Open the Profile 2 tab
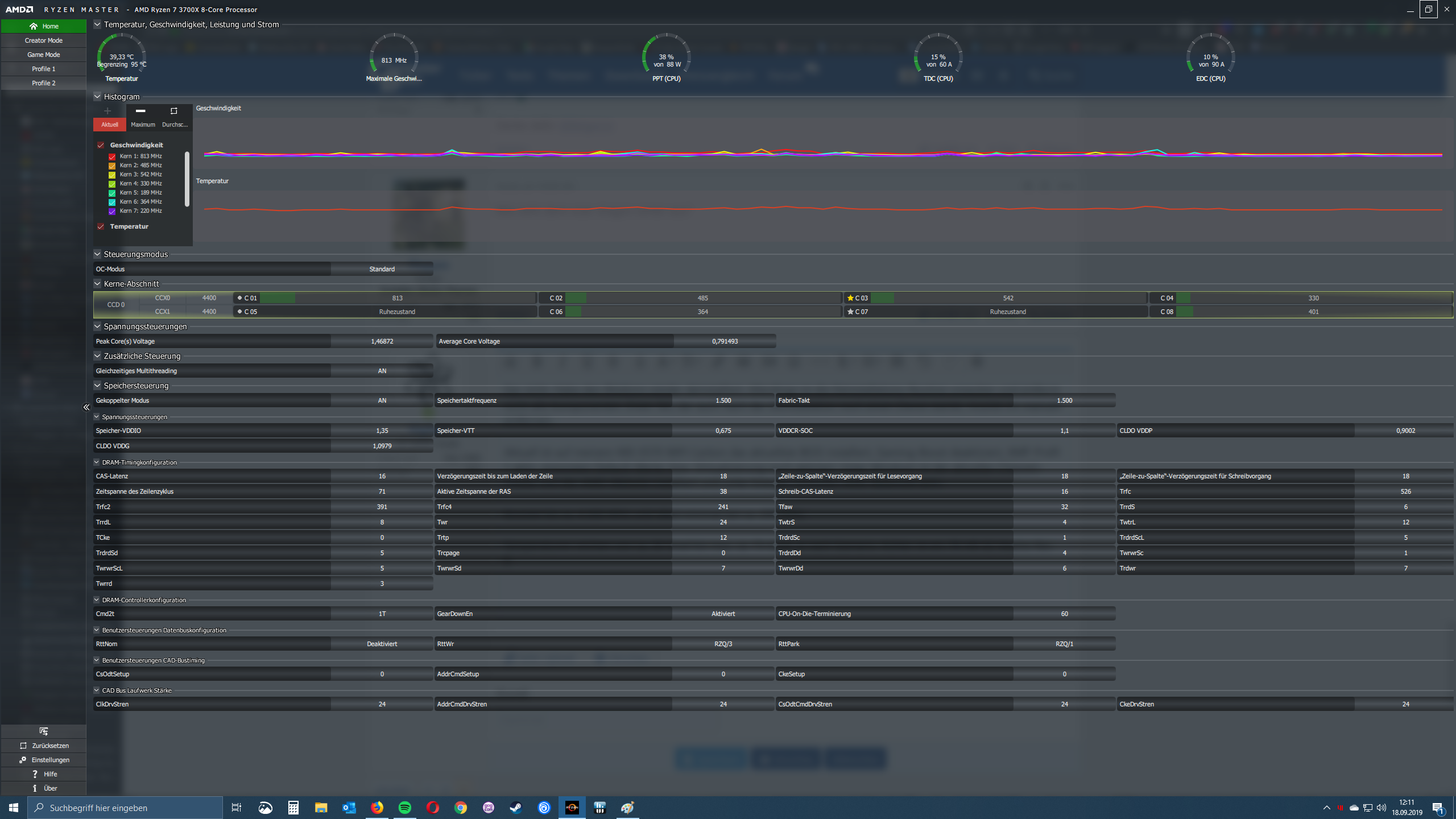 coord(44,83)
